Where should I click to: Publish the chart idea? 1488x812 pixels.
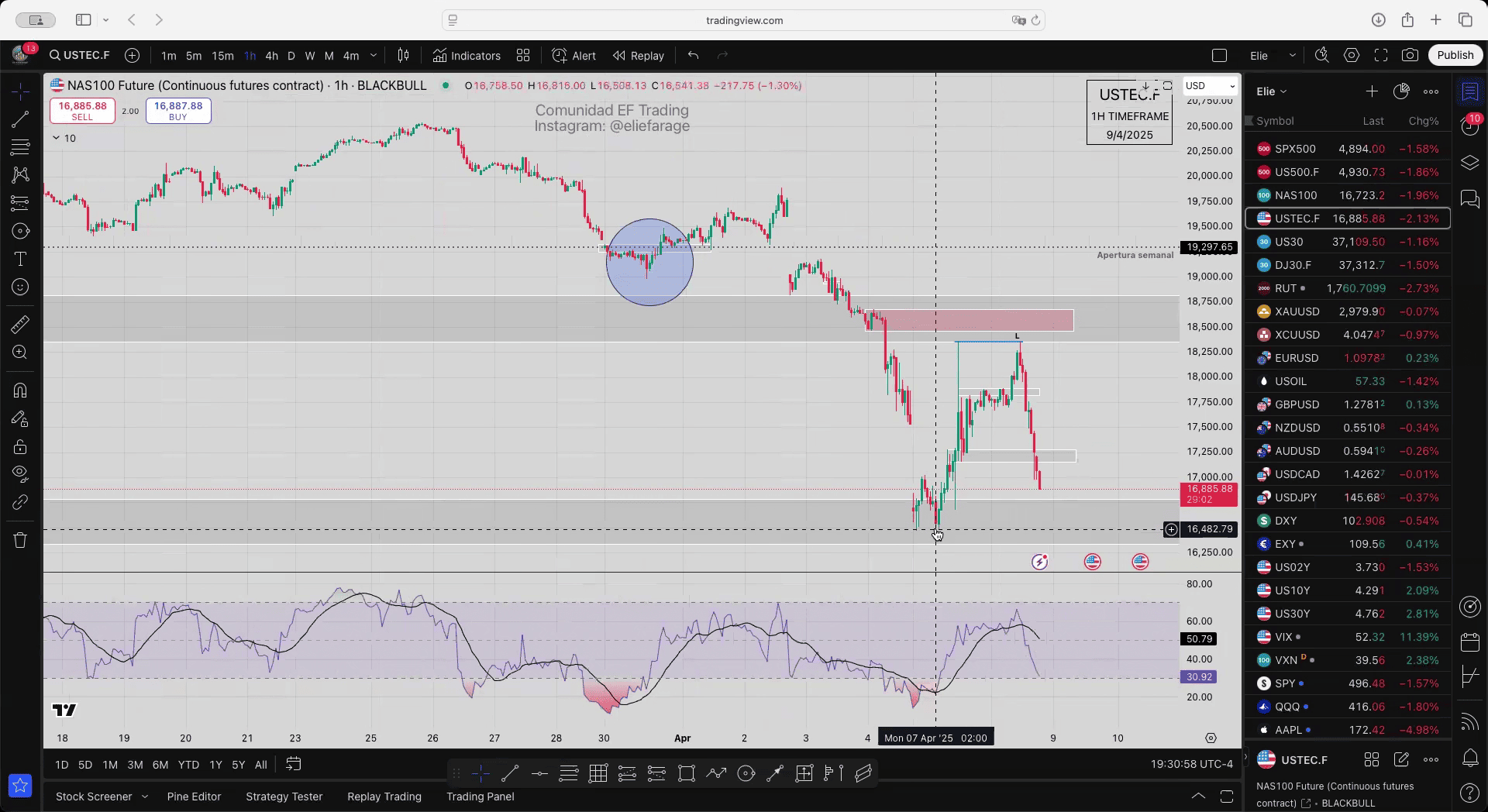coord(1455,55)
